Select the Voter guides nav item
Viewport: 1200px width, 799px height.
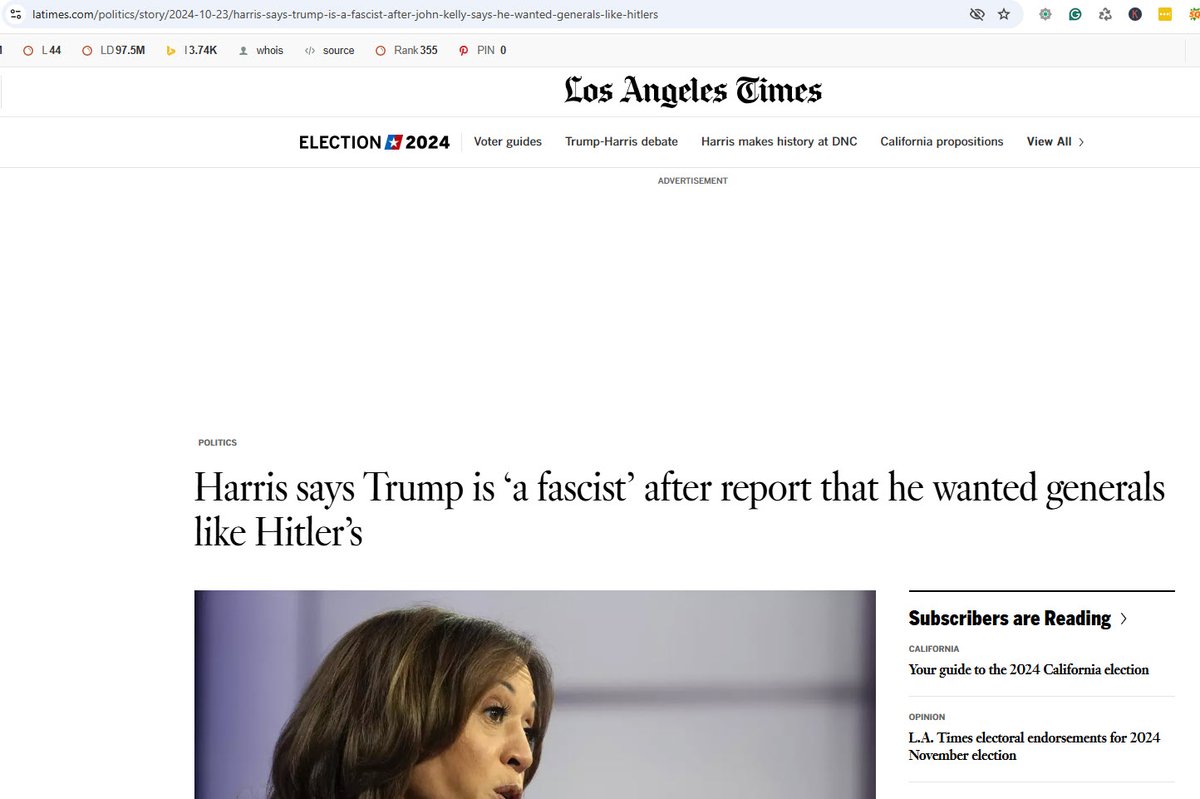[x=507, y=142]
